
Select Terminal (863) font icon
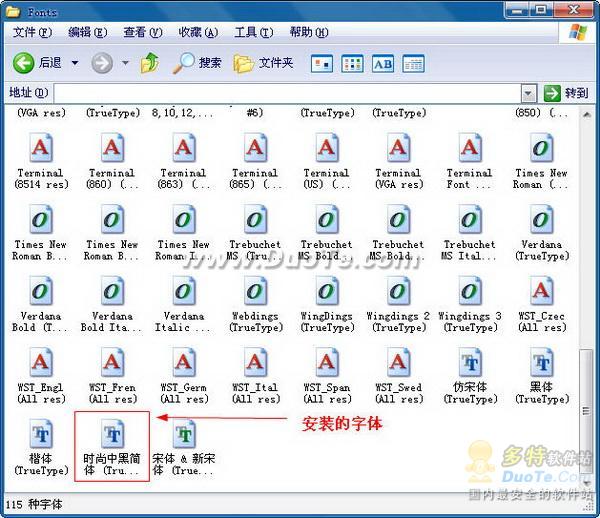[x=184, y=161]
